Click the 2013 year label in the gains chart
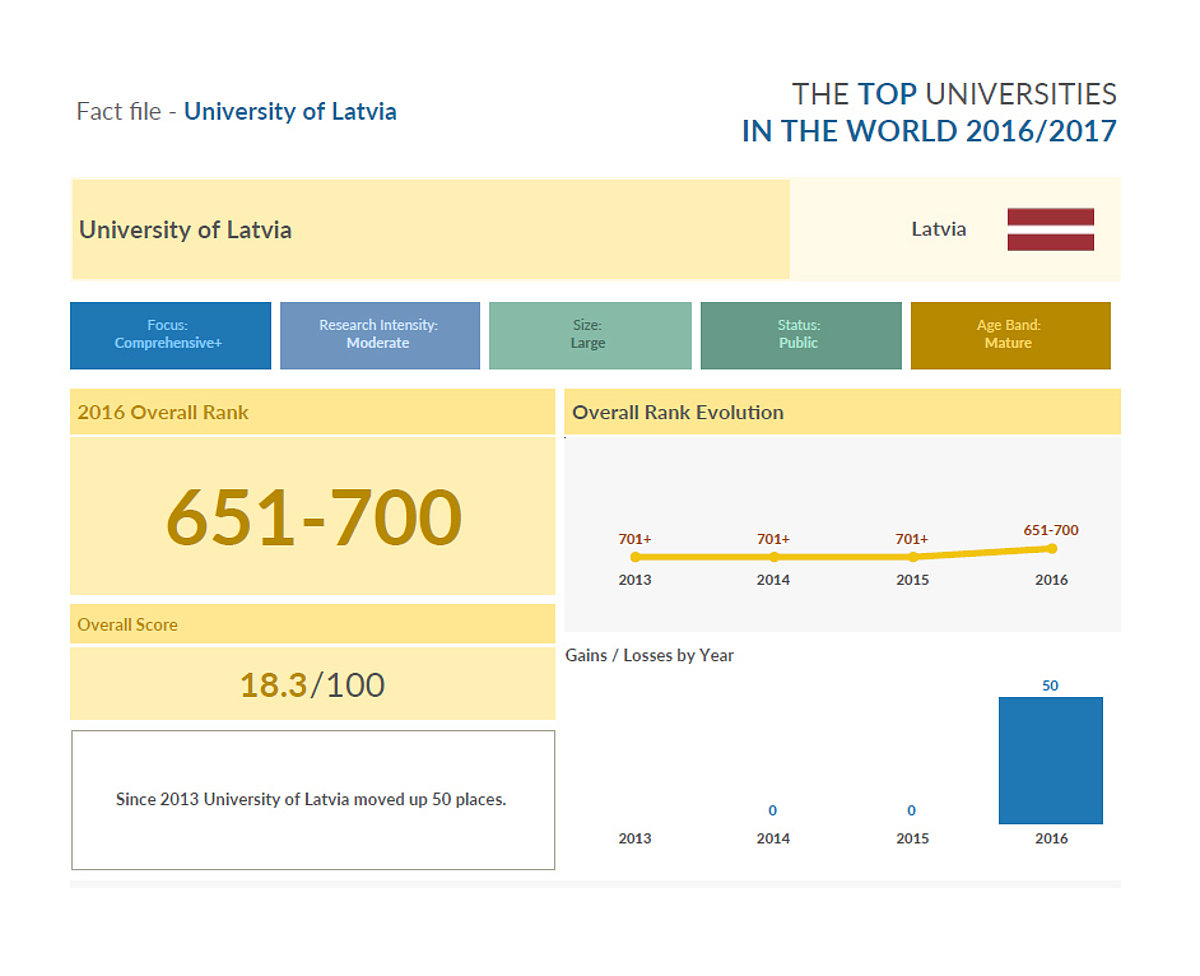The image size is (1200, 976). [x=635, y=839]
